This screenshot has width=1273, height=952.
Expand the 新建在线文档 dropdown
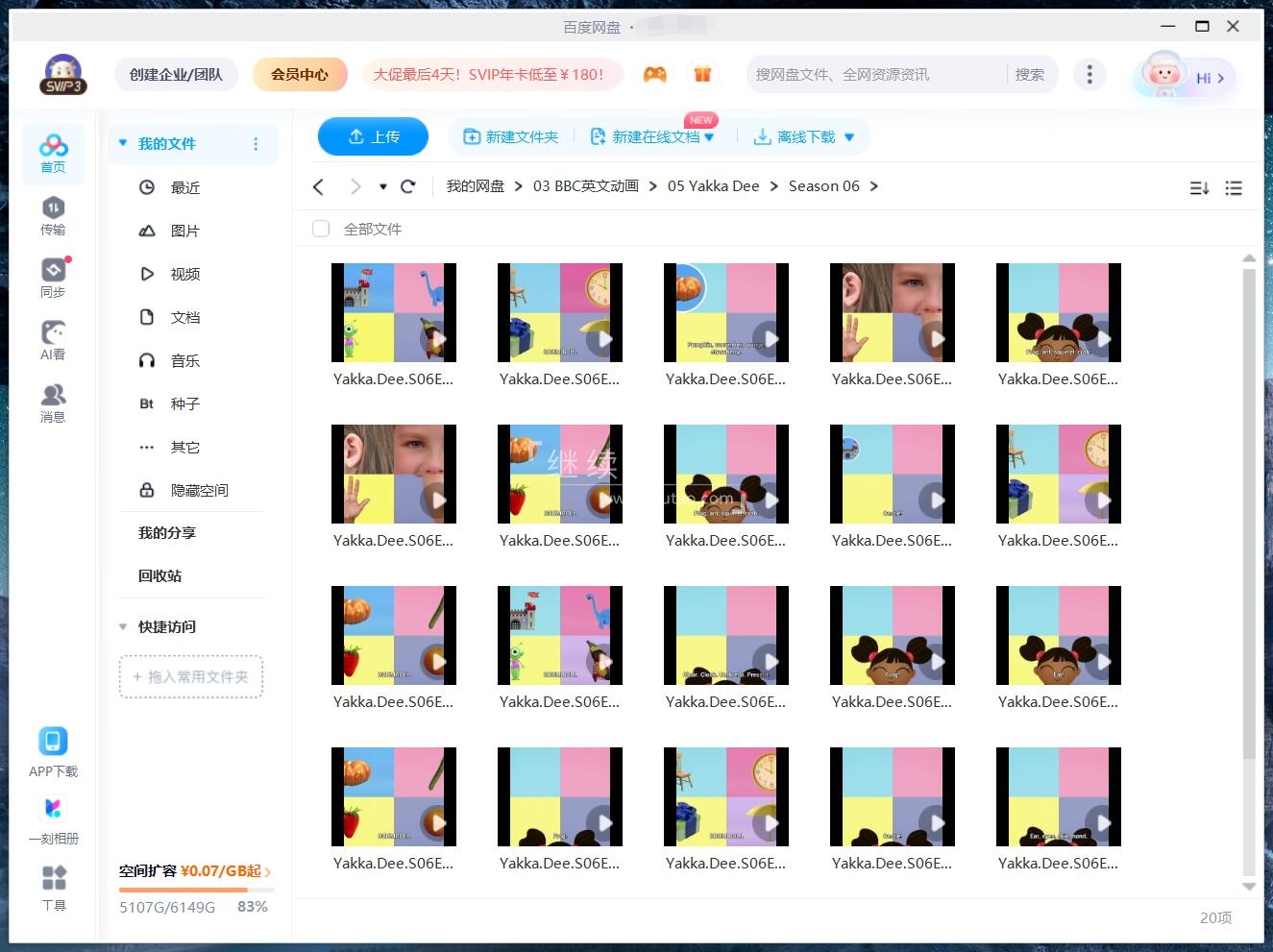[709, 136]
